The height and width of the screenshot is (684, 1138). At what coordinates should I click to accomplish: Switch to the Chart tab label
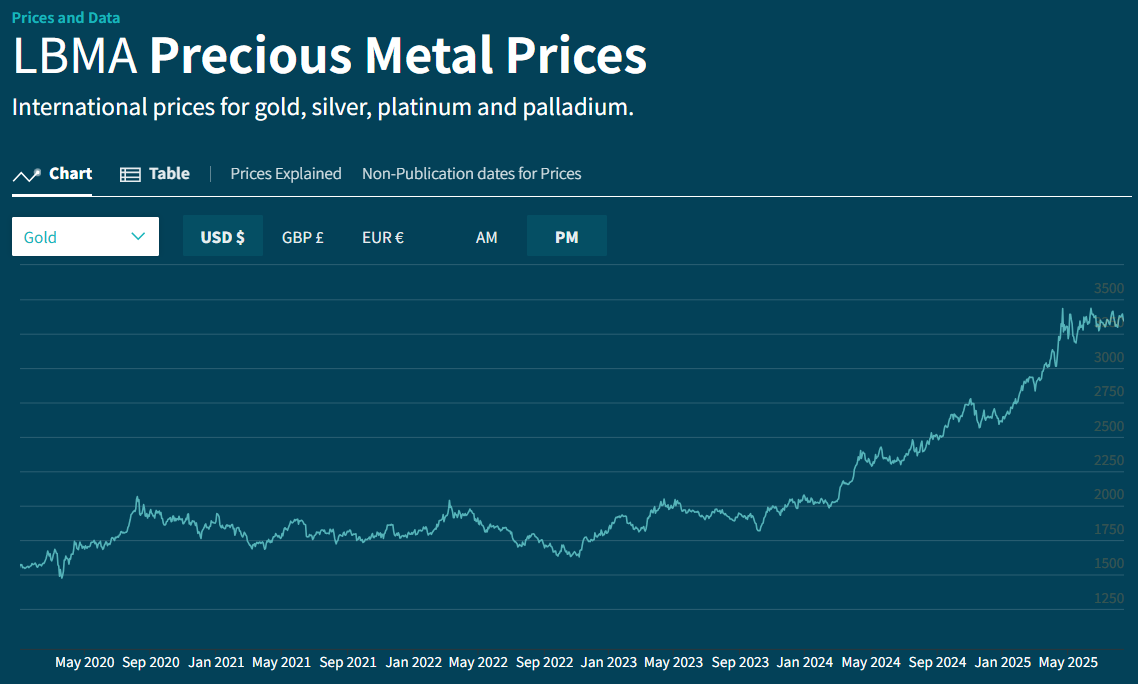point(71,174)
